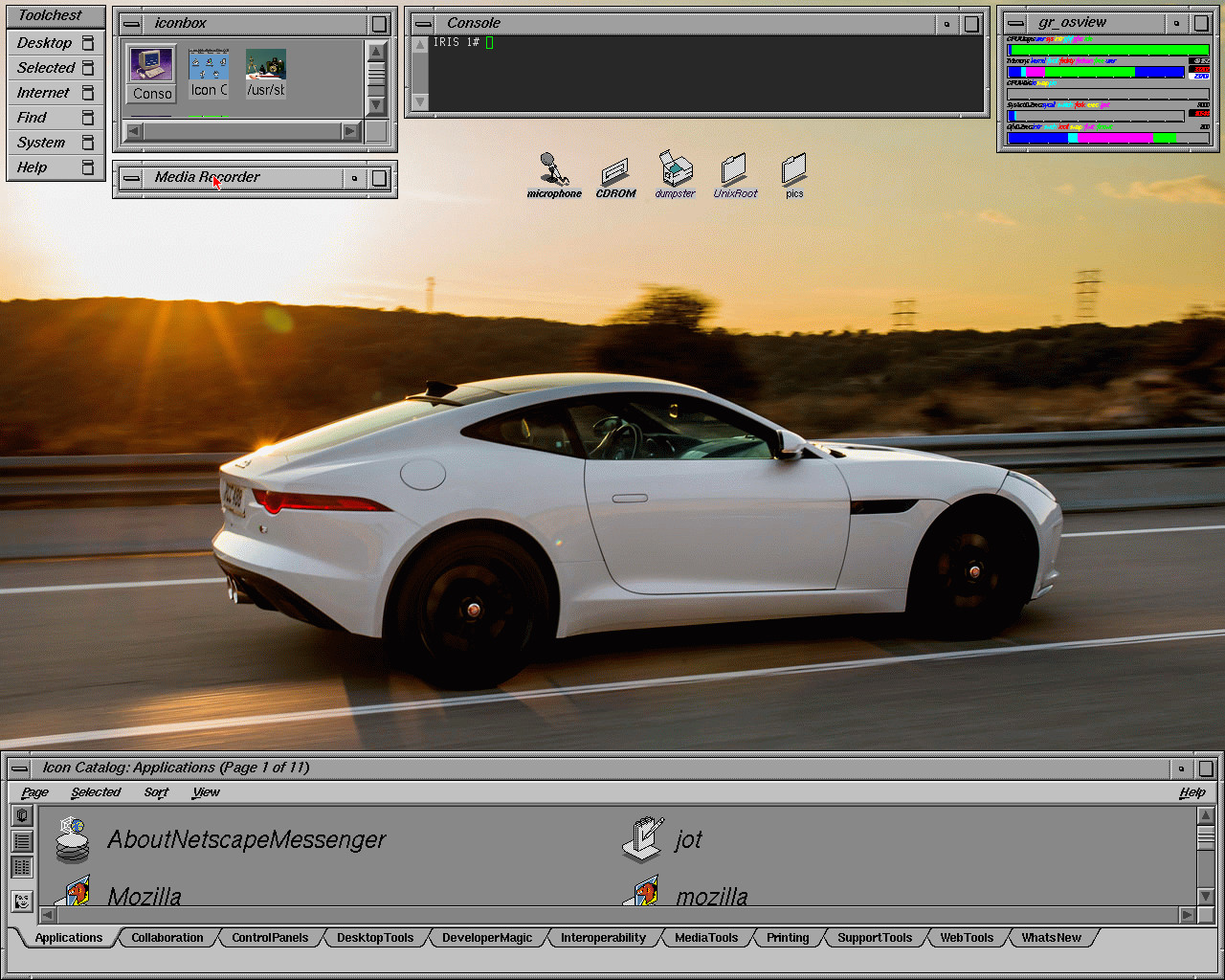
Task: Open the UnixRoot folder icon
Action: (734, 169)
